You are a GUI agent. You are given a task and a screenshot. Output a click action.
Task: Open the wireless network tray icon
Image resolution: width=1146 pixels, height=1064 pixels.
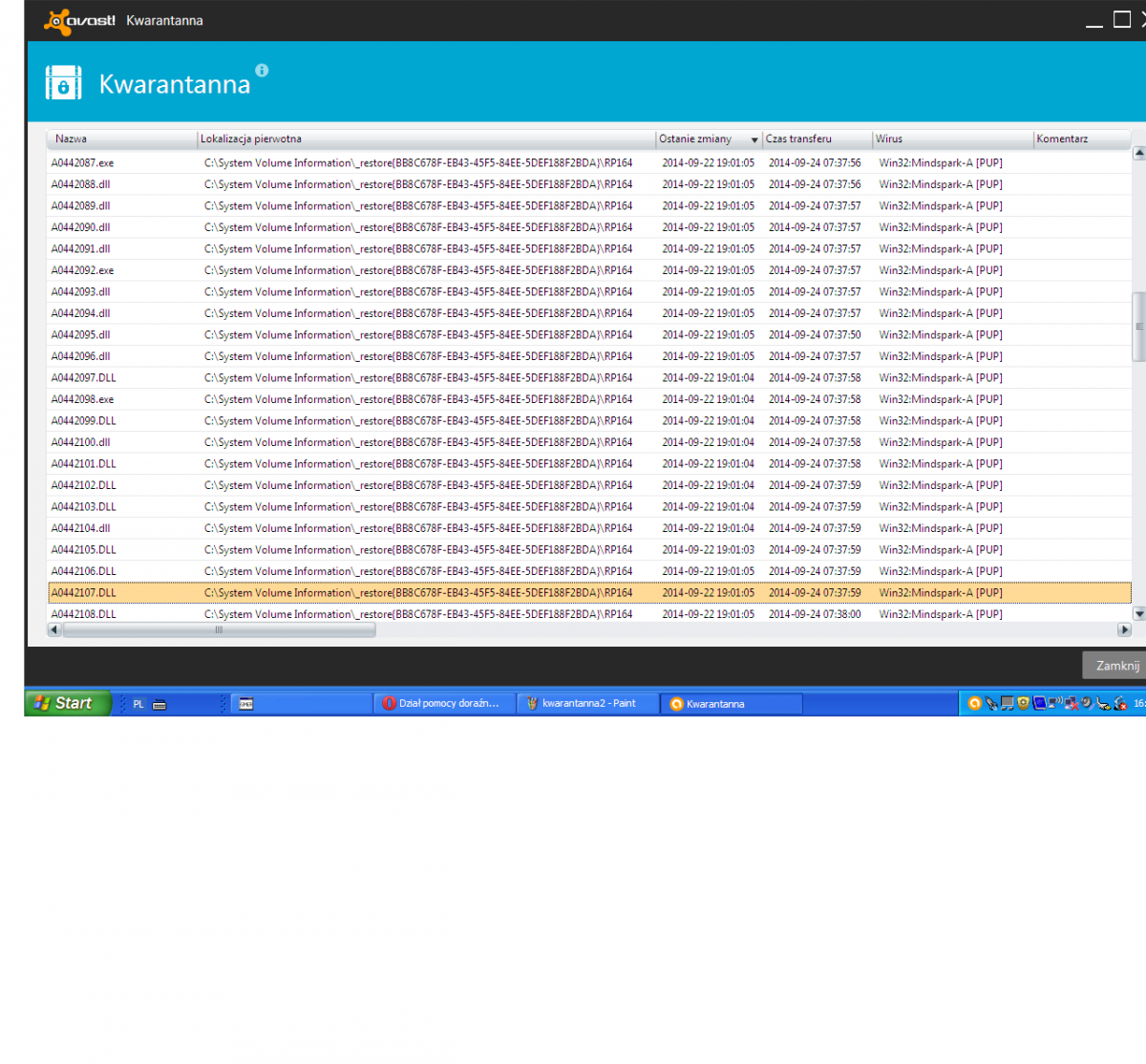(x=1055, y=702)
